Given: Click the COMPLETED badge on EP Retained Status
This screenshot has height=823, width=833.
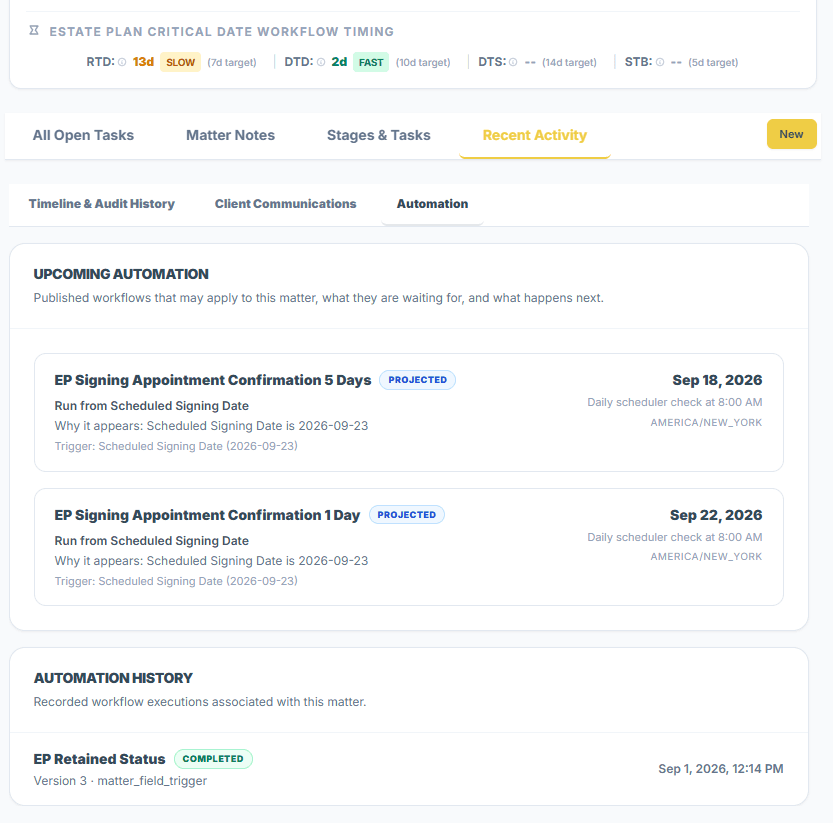Looking at the screenshot, I should click(x=213, y=759).
